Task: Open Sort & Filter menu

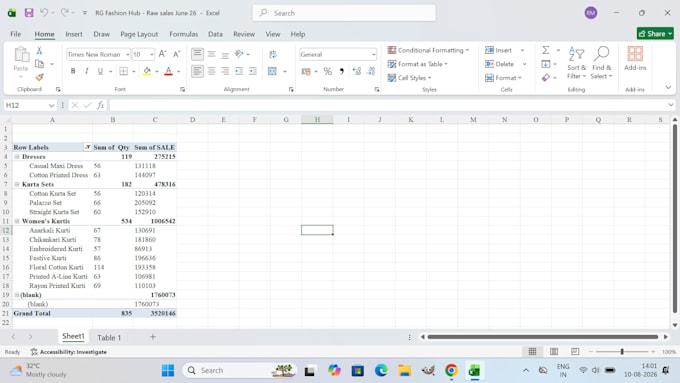Action: coord(576,63)
